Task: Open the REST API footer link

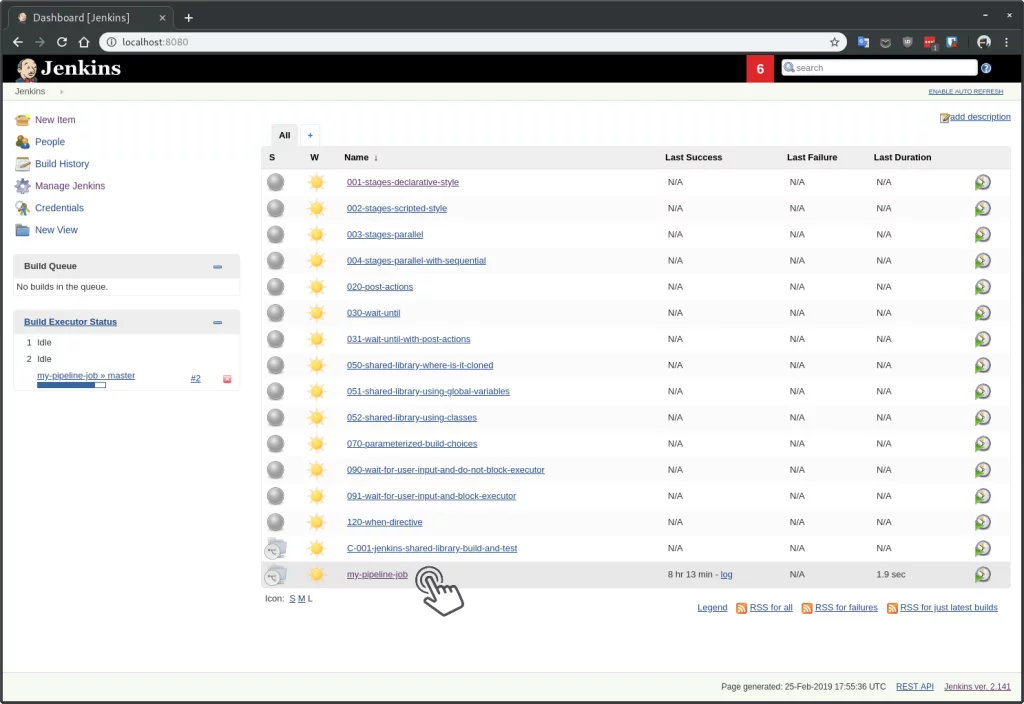Action: [x=914, y=687]
